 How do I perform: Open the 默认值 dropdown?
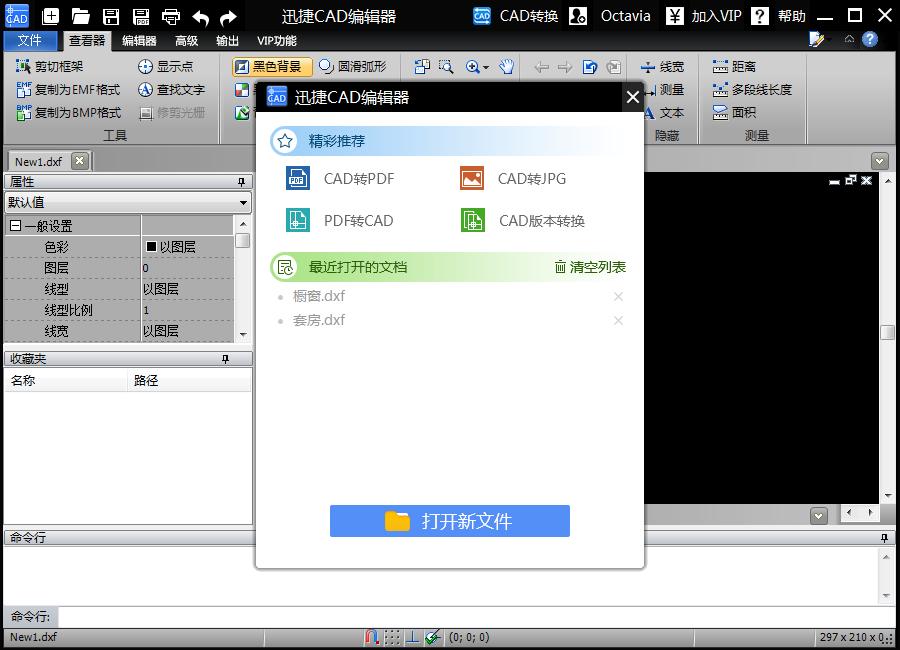[243, 202]
